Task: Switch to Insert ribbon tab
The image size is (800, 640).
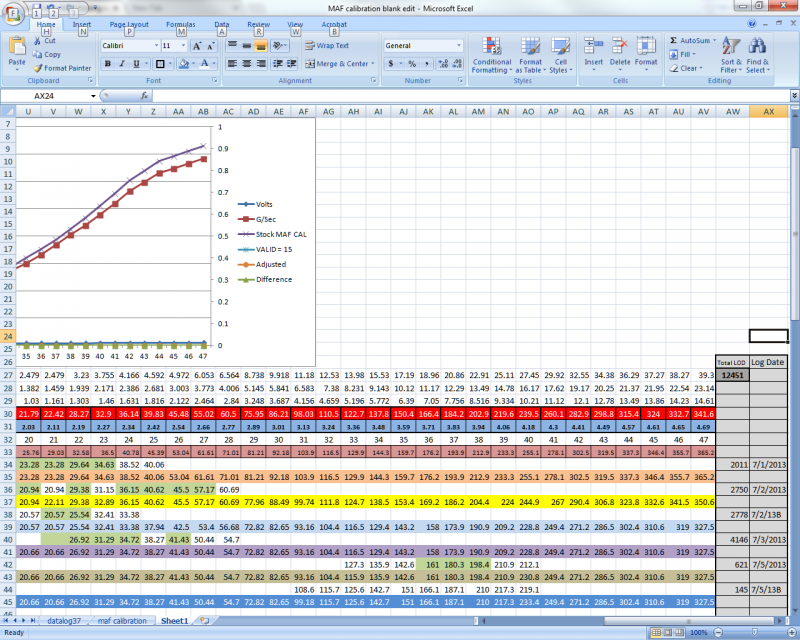Action: point(82,24)
